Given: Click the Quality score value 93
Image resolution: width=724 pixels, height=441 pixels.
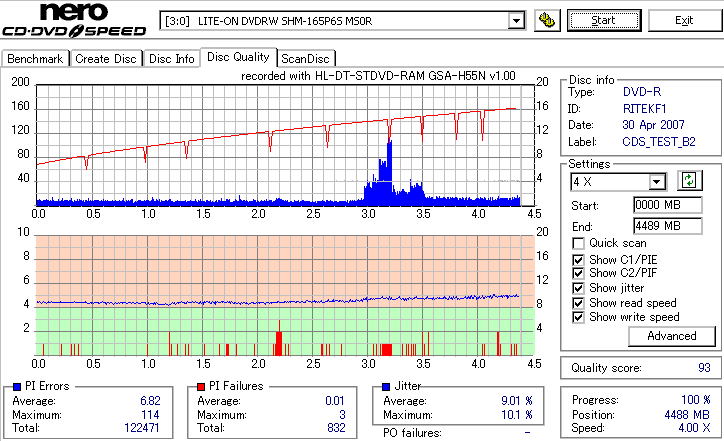Looking at the screenshot, I should tap(704, 368).
